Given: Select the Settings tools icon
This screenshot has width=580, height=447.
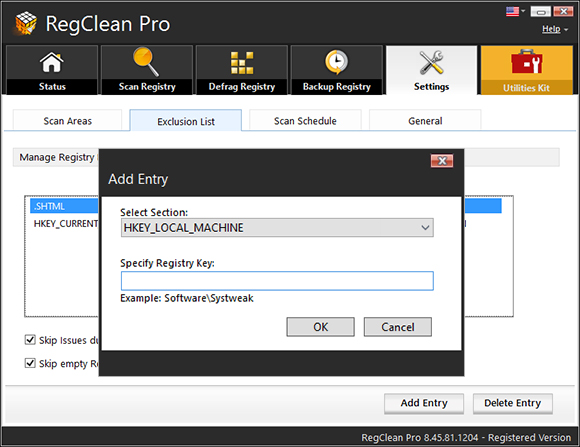Looking at the screenshot, I should click(x=431, y=62).
